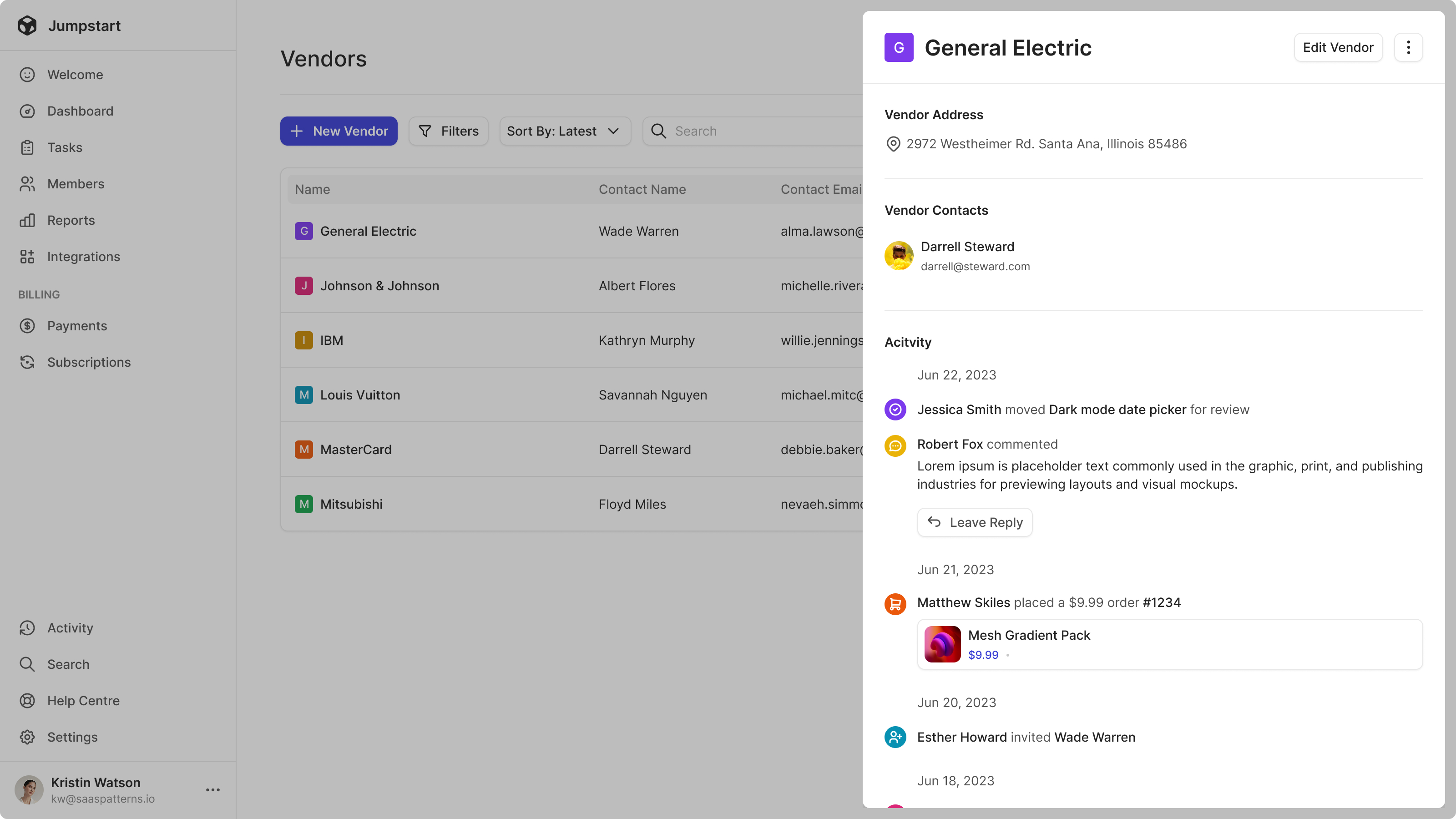Click the Edit Vendor button
Image resolution: width=1456 pixels, height=819 pixels.
(x=1338, y=47)
